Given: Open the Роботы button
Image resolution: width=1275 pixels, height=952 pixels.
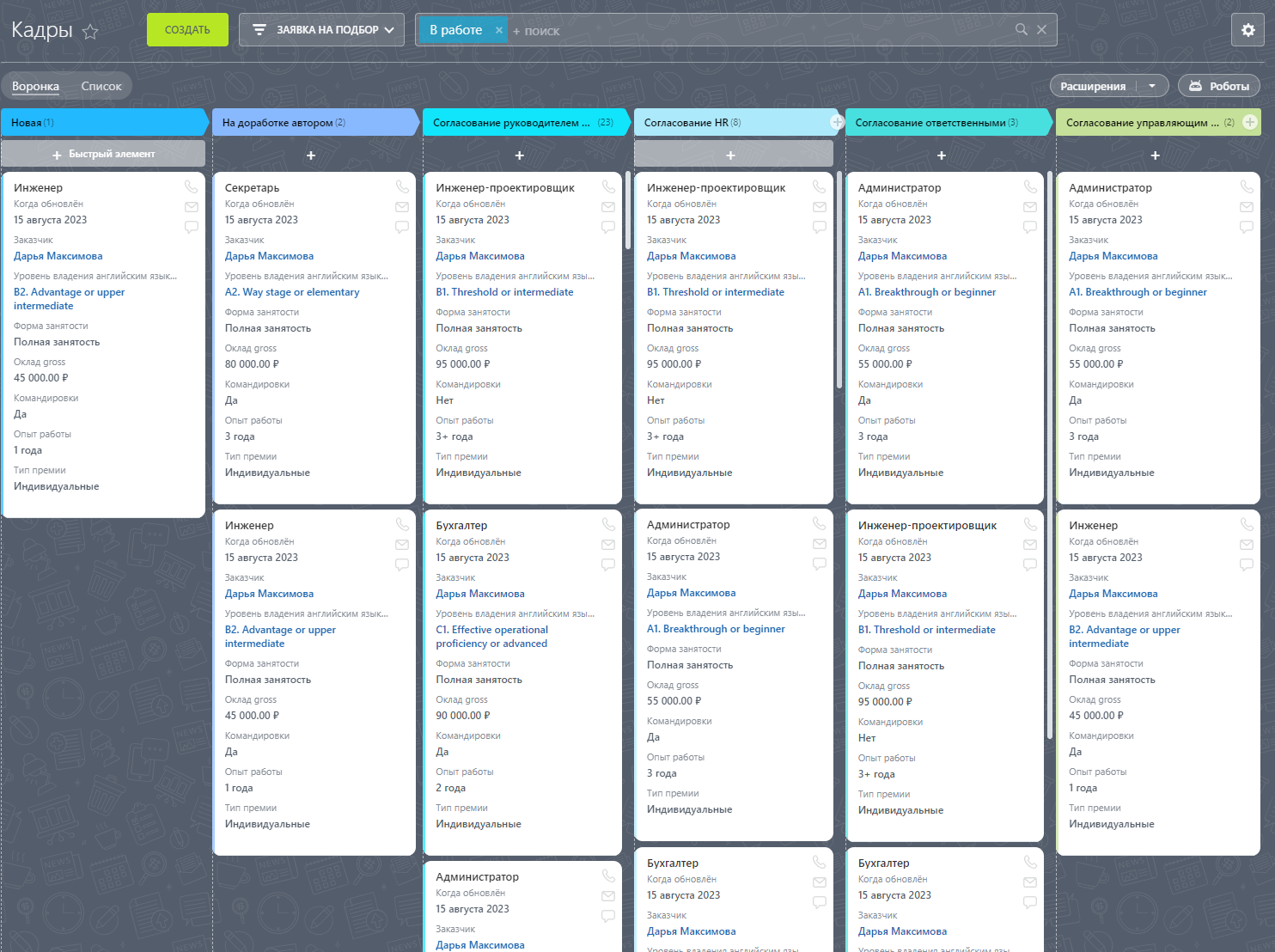Looking at the screenshot, I should click(x=1219, y=86).
